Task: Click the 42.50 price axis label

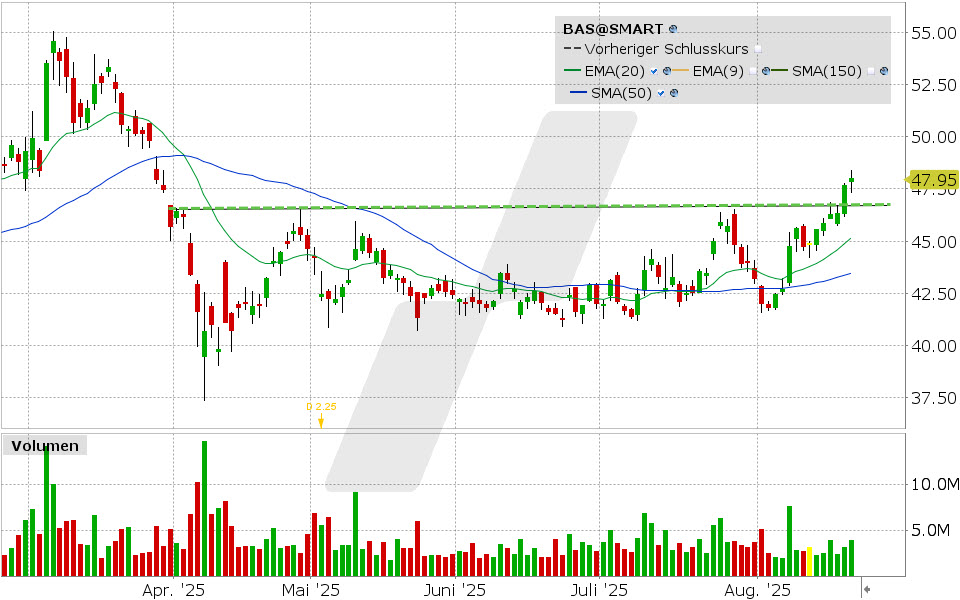Action: coord(934,294)
